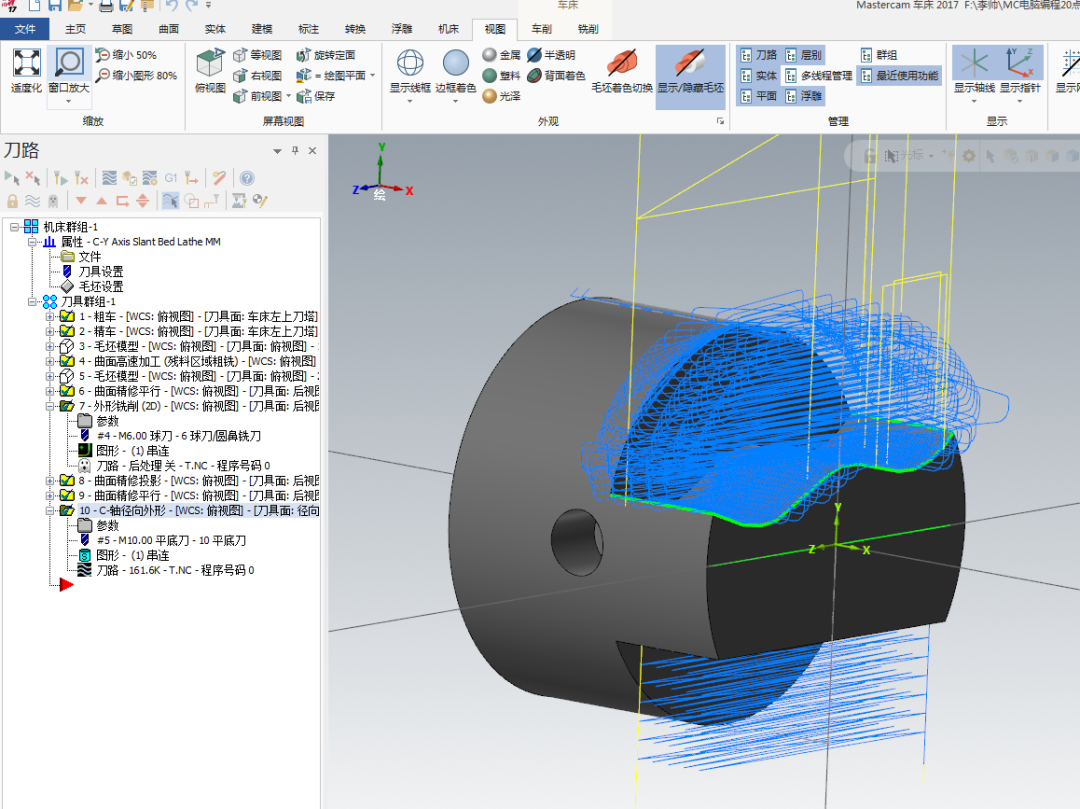Select the 金属 material color sphere
This screenshot has height=809, width=1080.
tap(489, 55)
